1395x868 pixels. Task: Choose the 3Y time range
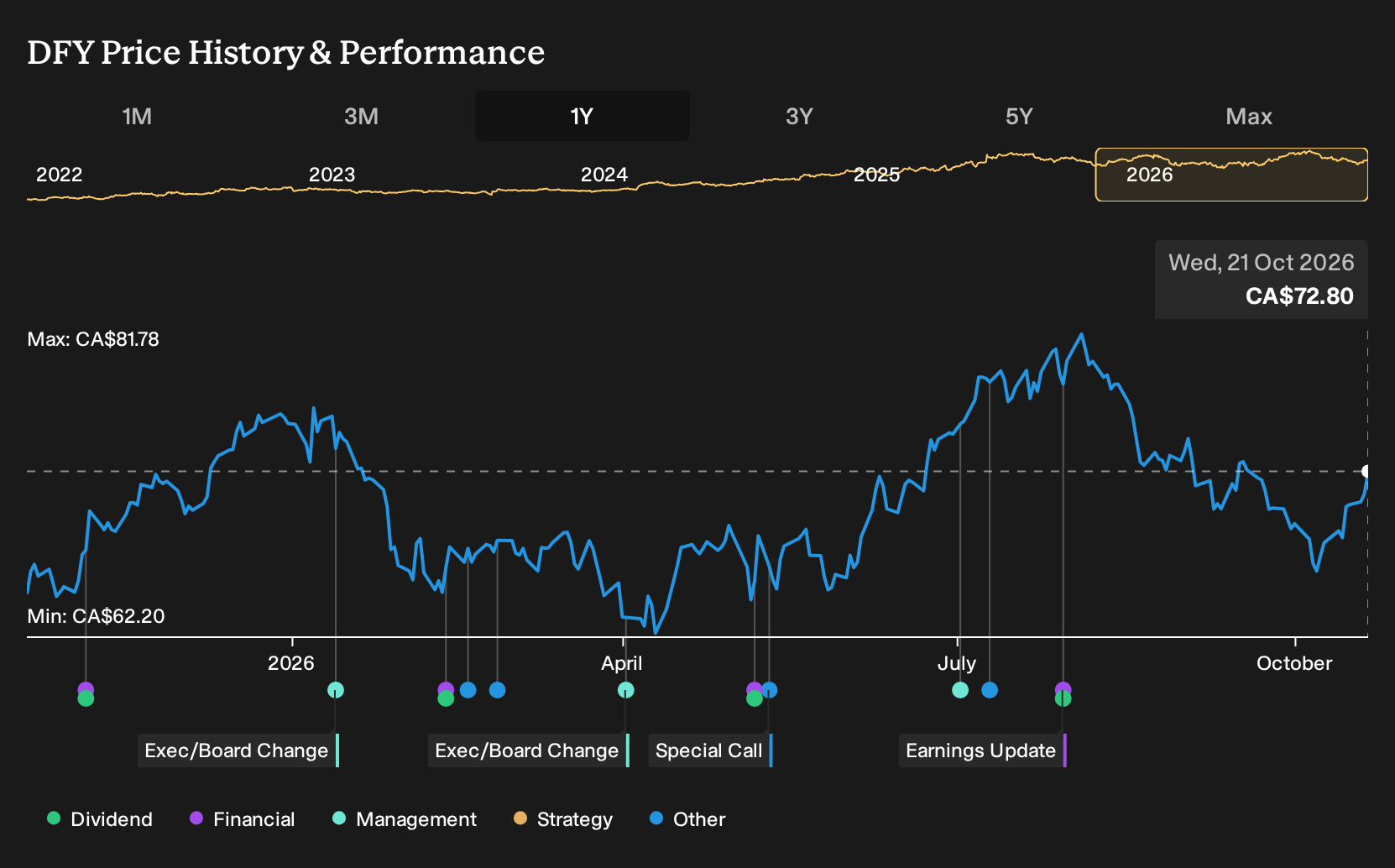pos(799,116)
